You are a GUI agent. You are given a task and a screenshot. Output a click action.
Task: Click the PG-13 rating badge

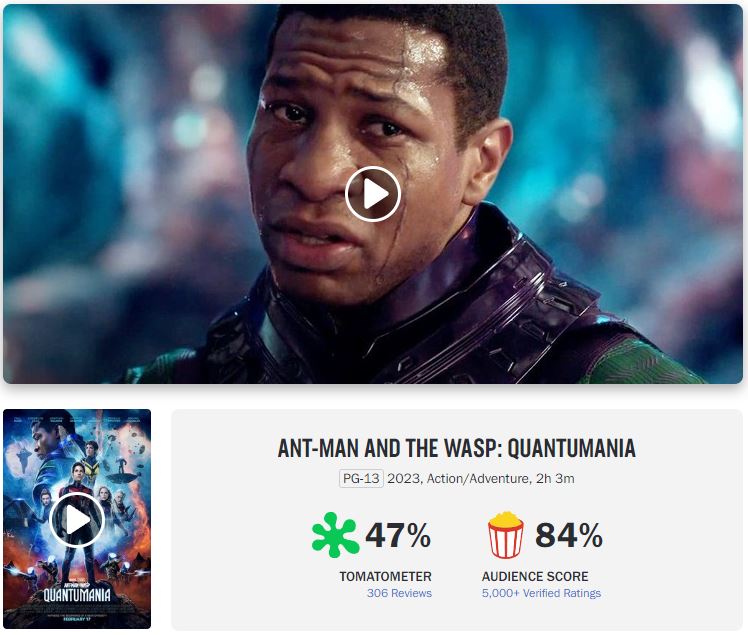coord(361,478)
